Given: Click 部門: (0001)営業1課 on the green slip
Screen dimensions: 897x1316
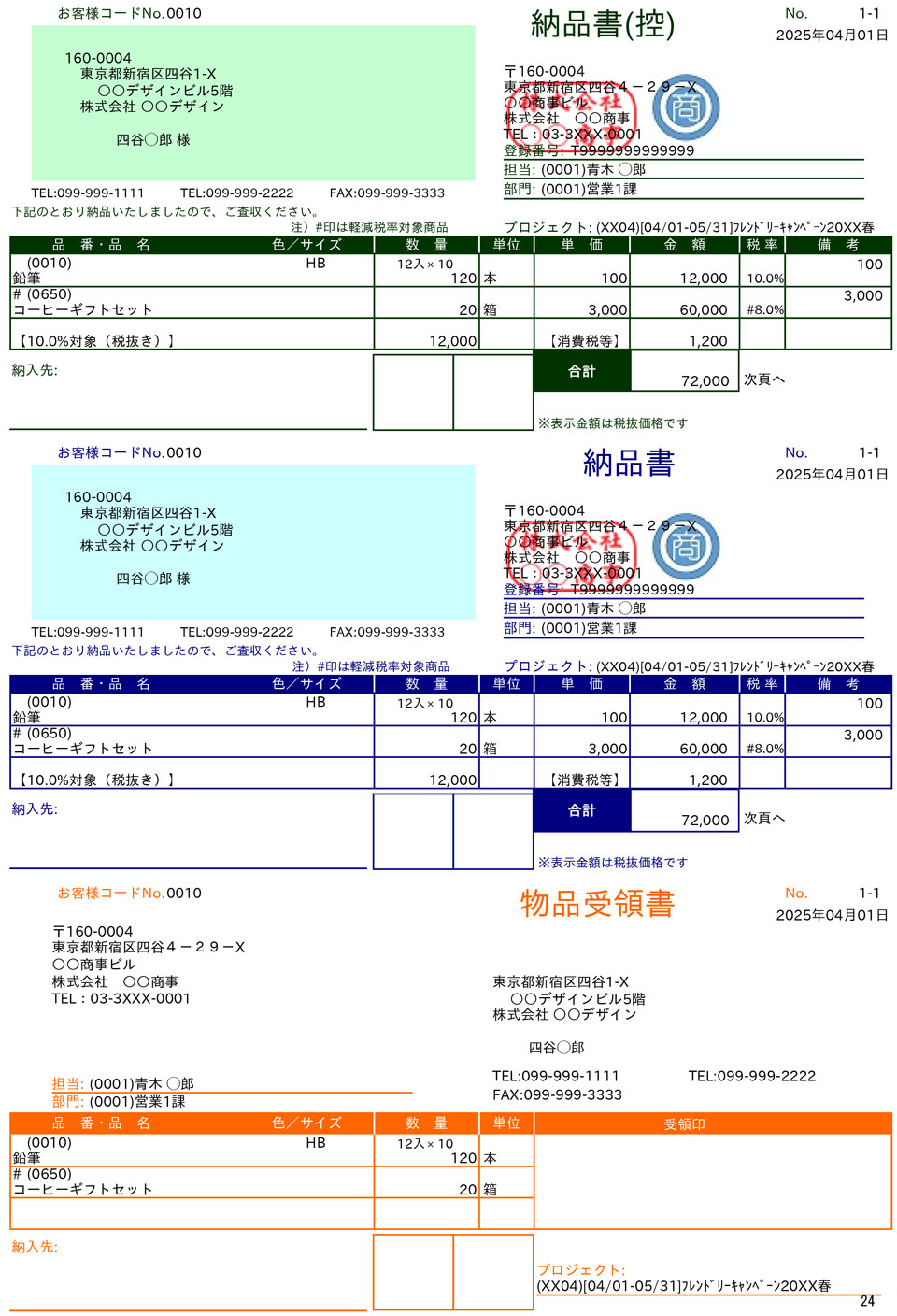Looking at the screenshot, I should click(x=570, y=189).
